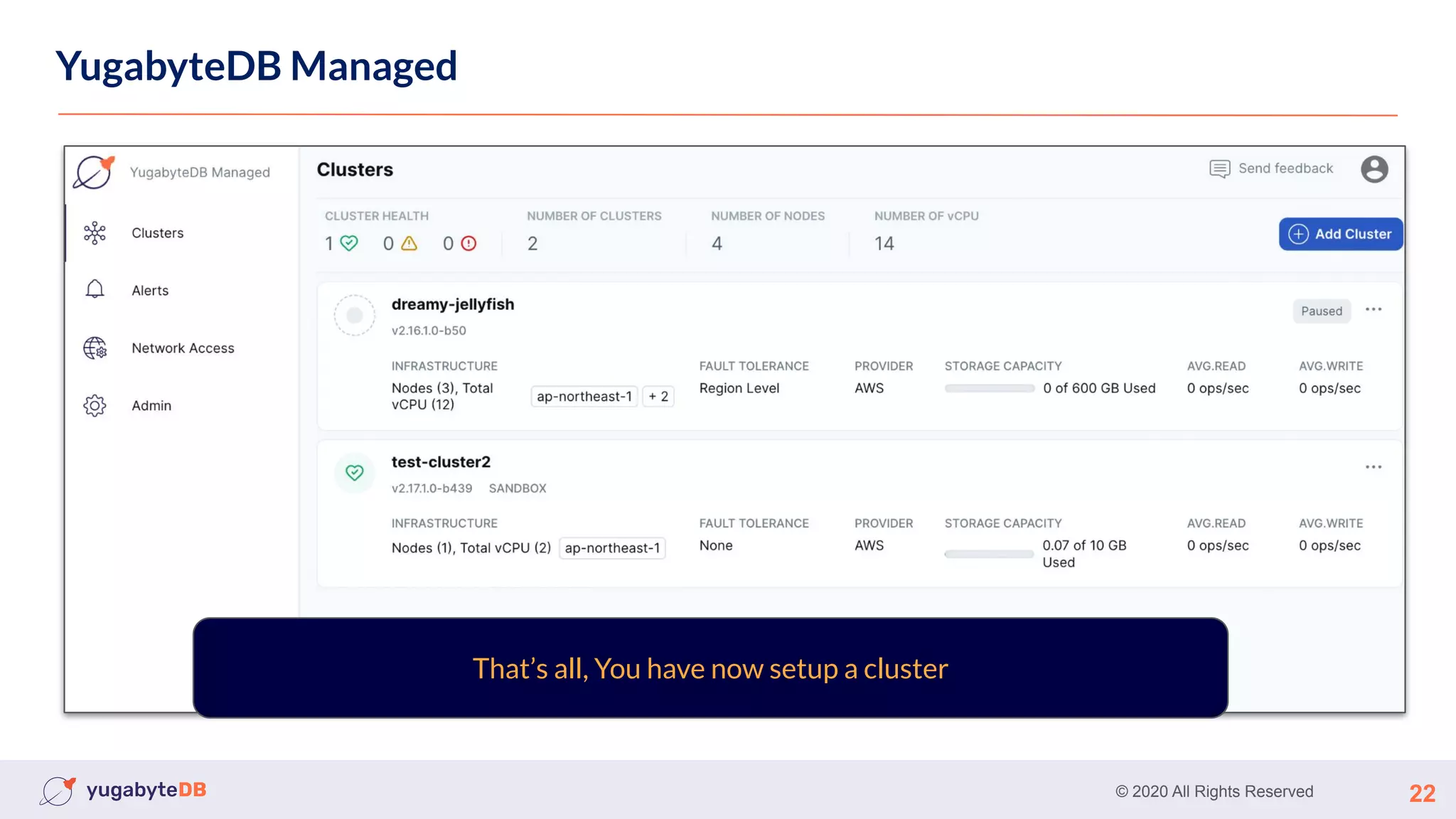1456x819 pixels.
Task: Open the user profile avatar
Action: (1374, 169)
